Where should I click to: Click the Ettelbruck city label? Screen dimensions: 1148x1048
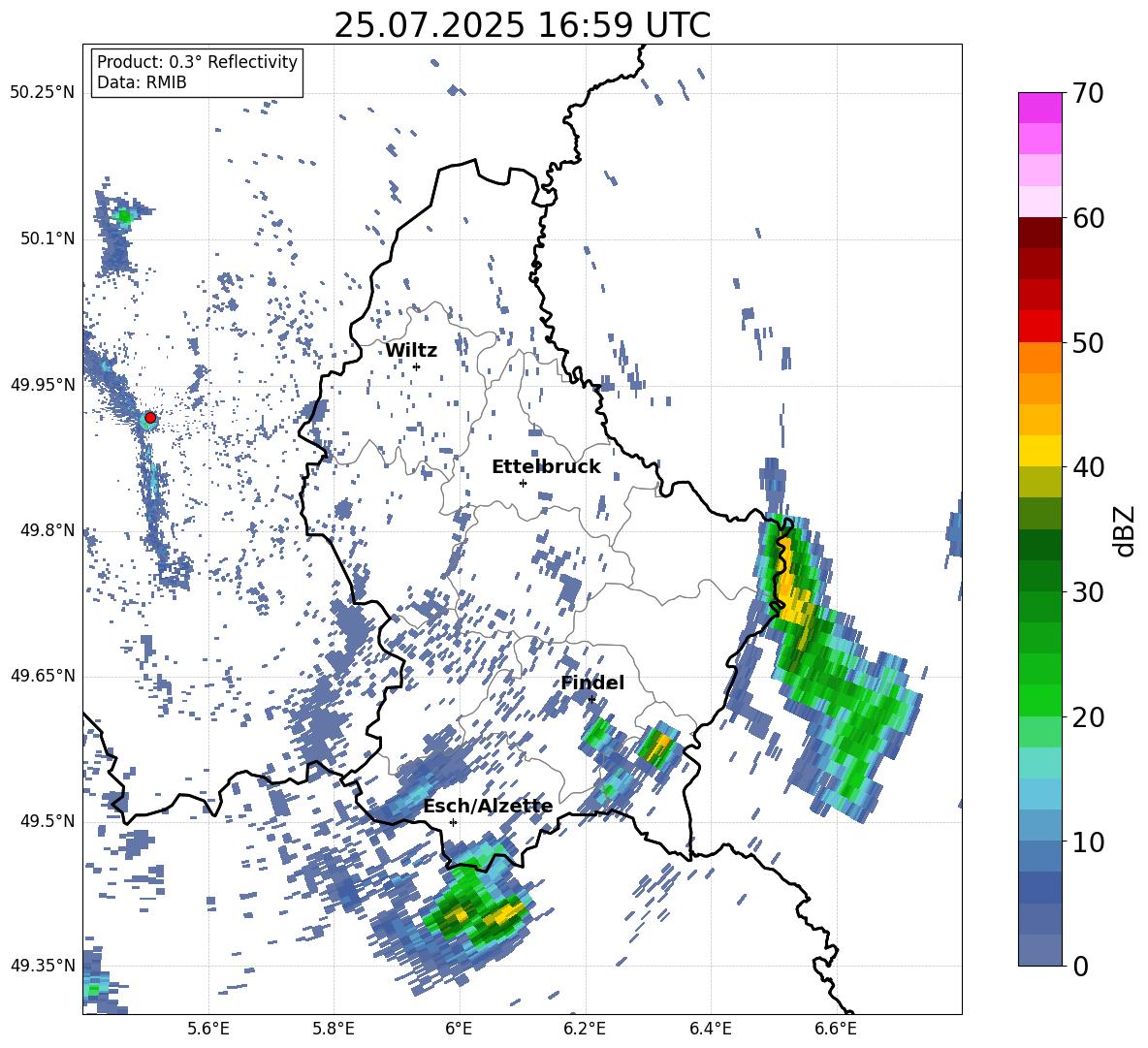point(546,467)
